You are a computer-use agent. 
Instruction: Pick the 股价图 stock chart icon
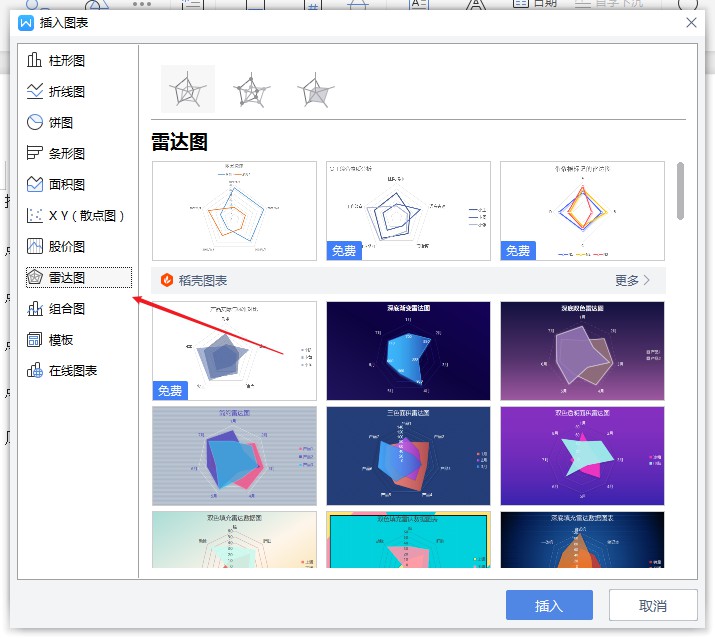click(34, 246)
